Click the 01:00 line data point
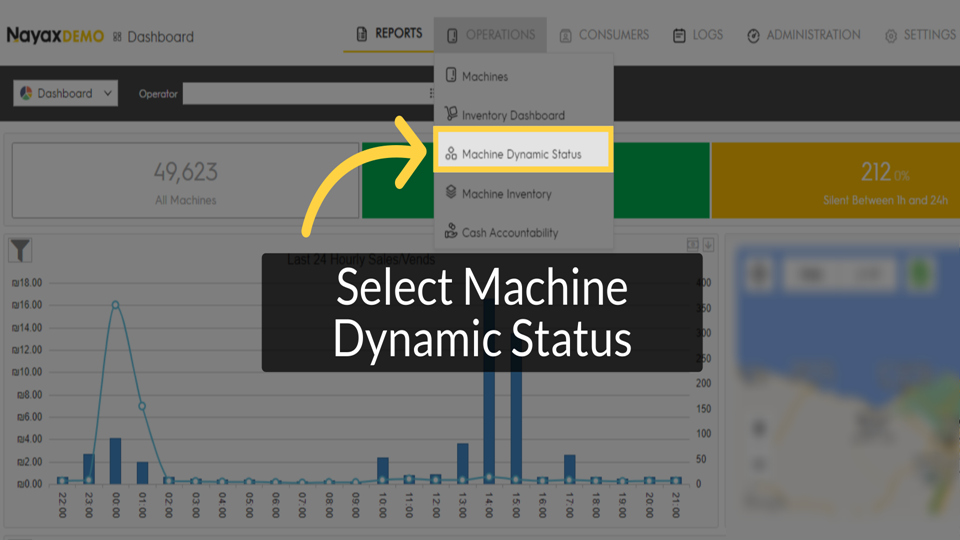 pos(142,406)
